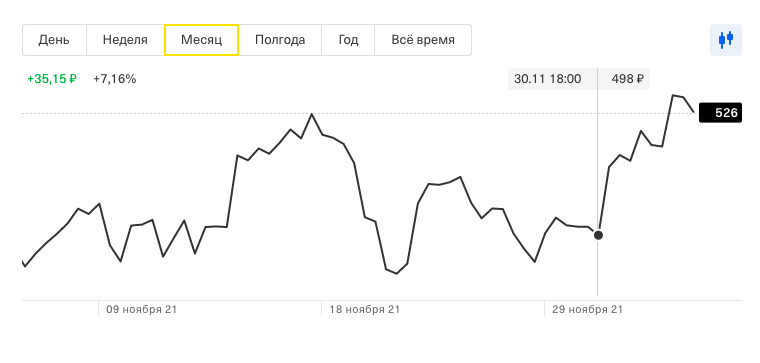Click the data point dot on chart

[598, 235]
